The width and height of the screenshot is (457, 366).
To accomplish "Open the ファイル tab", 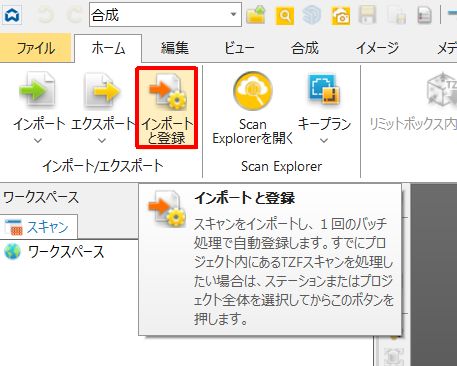I will click(x=36, y=48).
